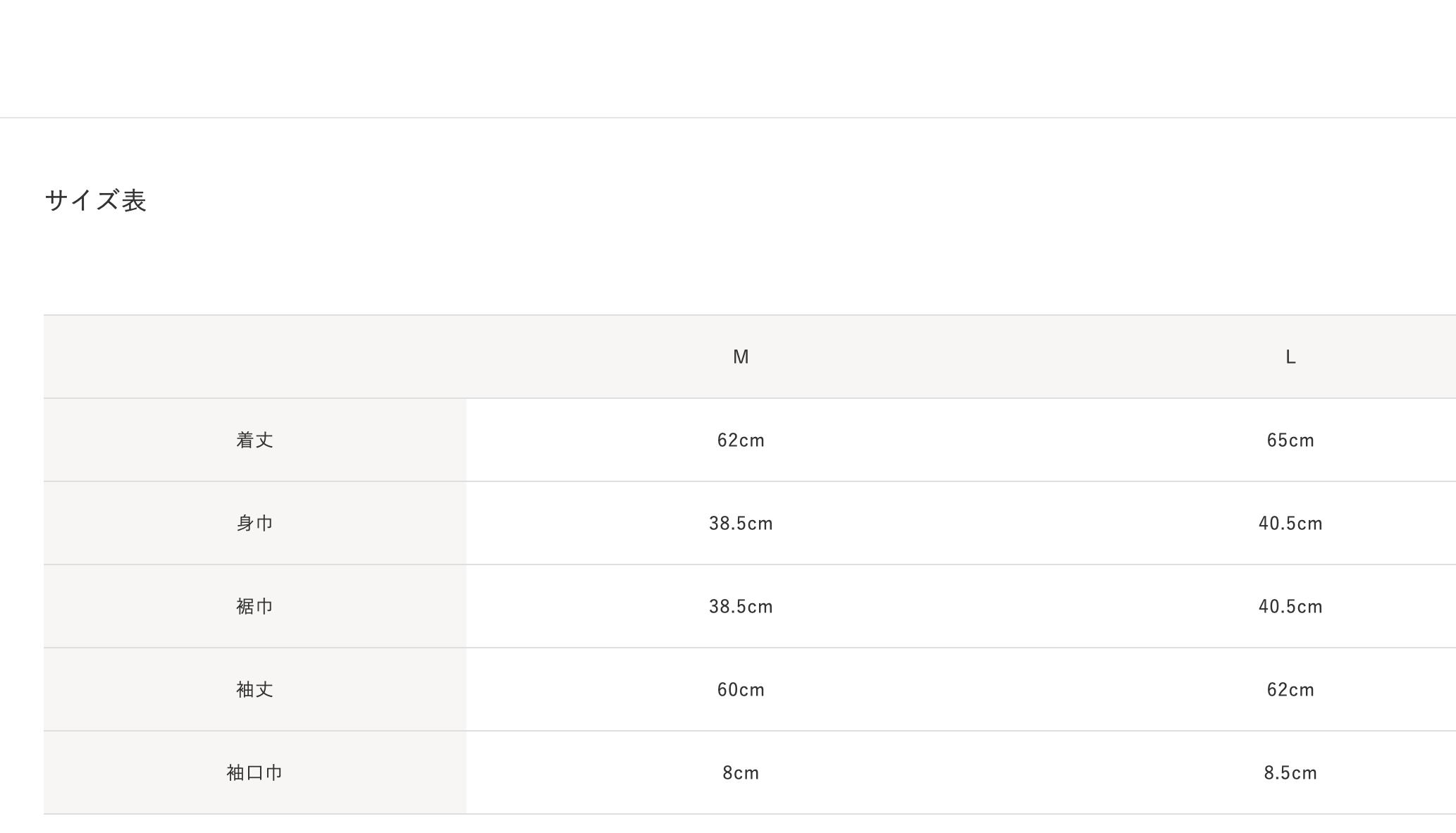Image resolution: width=1456 pixels, height=833 pixels.
Task: Click the horizontal divider line above サイズ表
Action: [728, 118]
